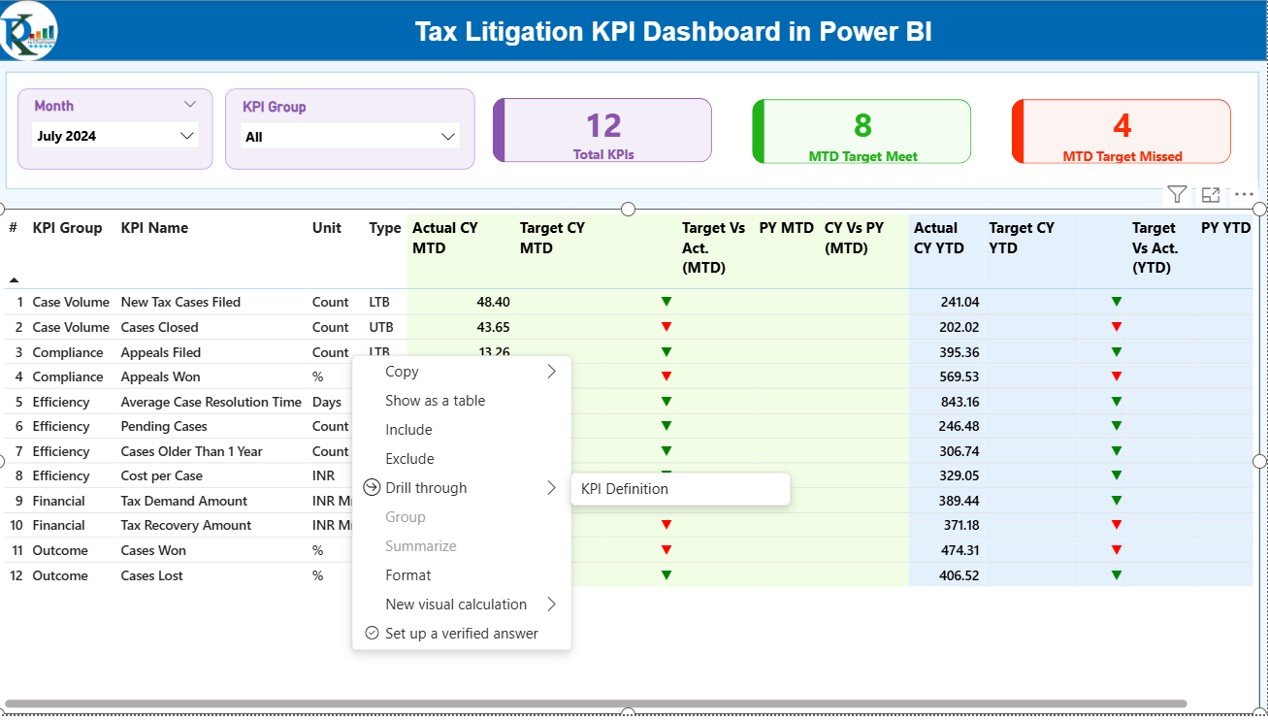The height and width of the screenshot is (720, 1268).
Task: Enter focus mode on the KPI table visual
Action: 1210,194
